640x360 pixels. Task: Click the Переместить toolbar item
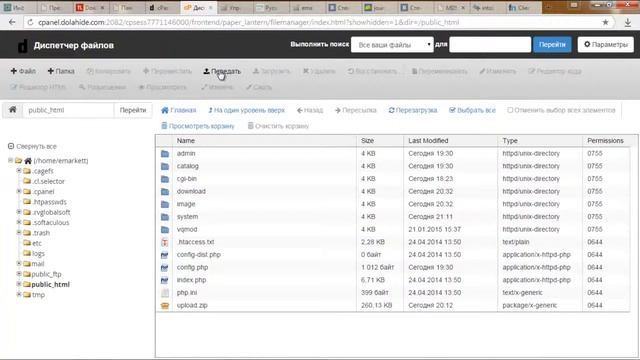(x=167, y=71)
